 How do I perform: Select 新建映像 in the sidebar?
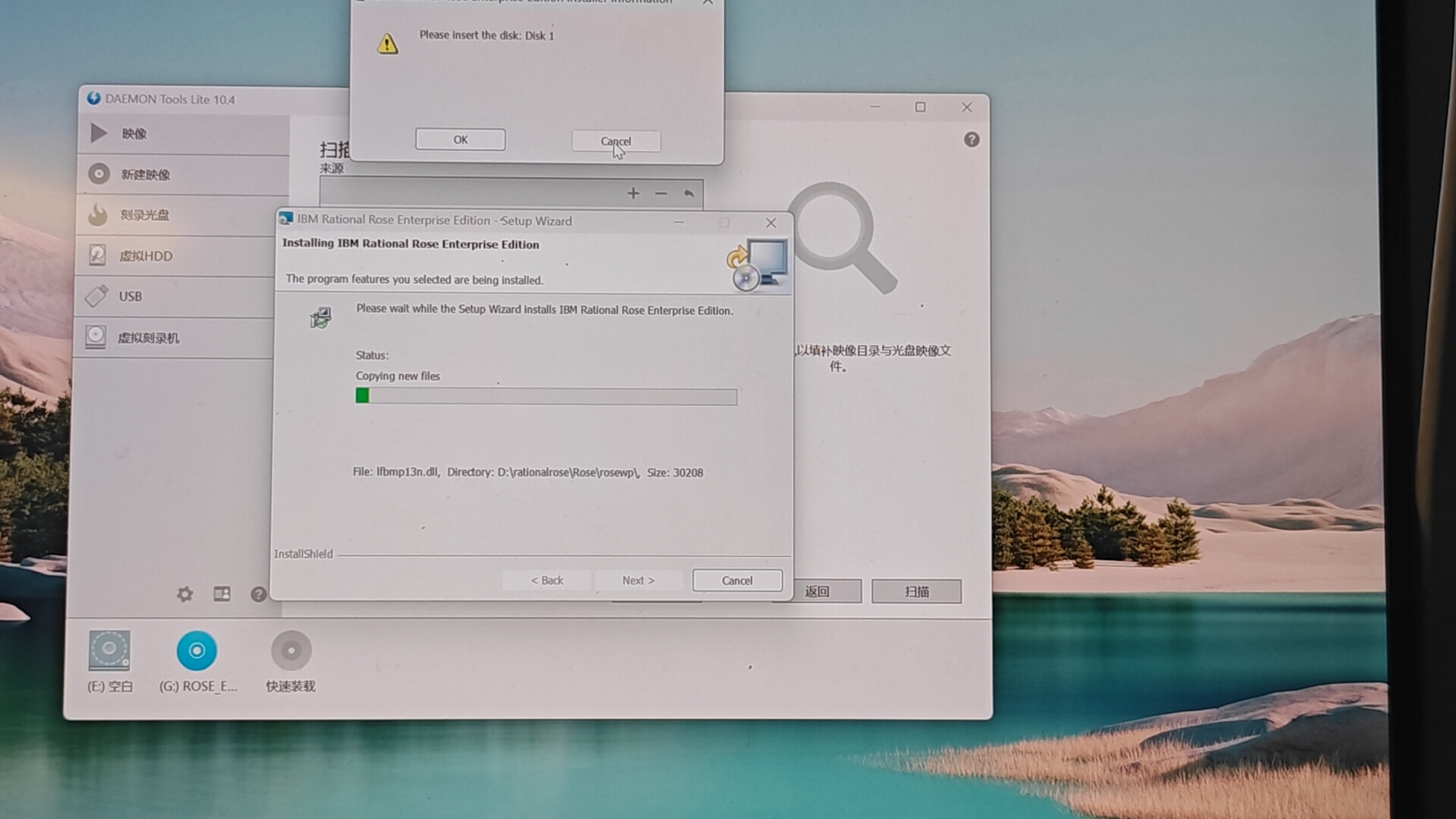coord(145,174)
